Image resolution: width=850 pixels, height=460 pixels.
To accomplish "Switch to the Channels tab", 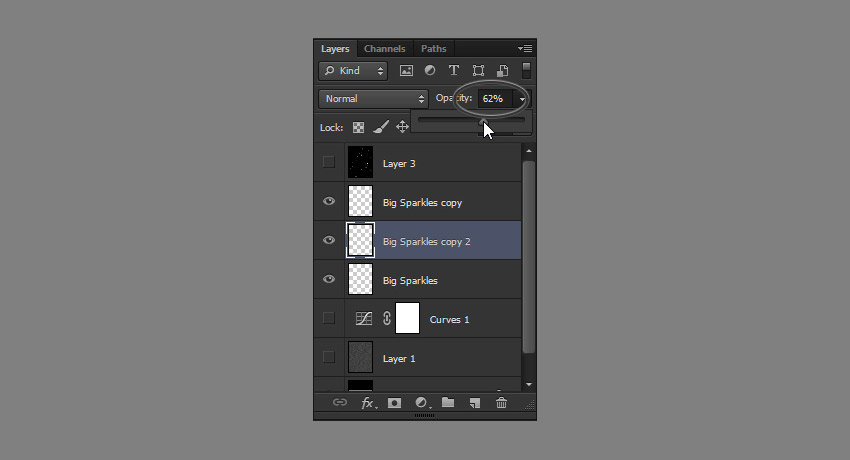I will tap(384, 49).
